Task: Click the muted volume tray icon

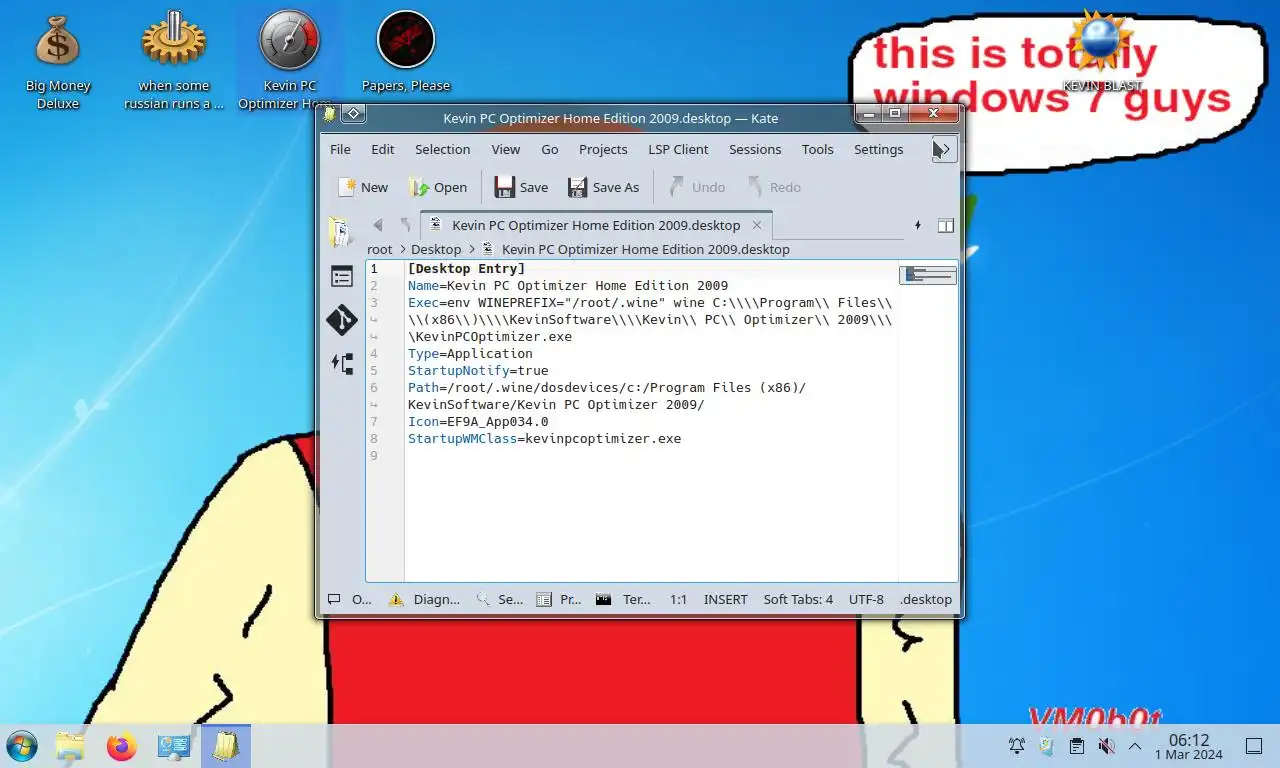Action: click(1106, 746)
